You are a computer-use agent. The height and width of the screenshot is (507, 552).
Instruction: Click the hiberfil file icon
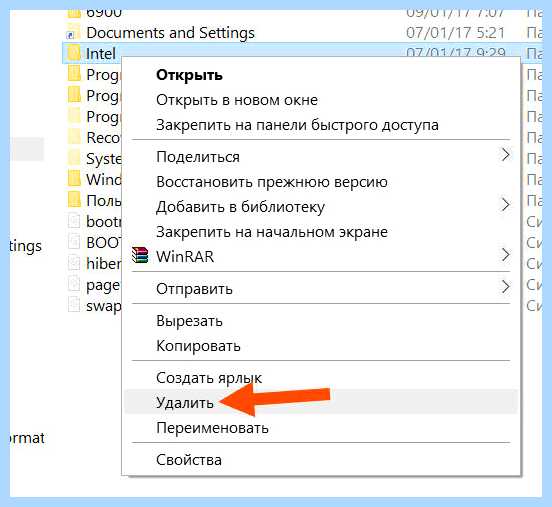coord(74,263)
